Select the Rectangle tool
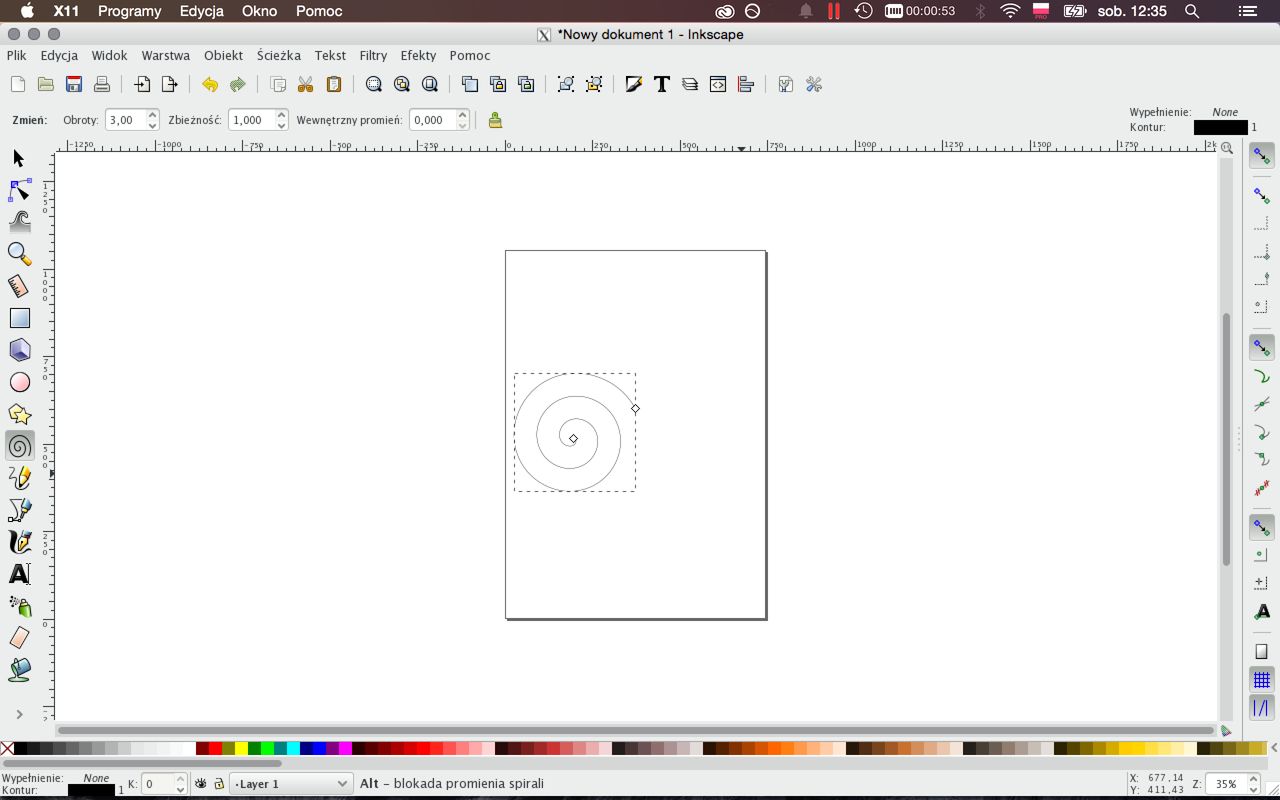The width and height of the screenshot is (1280, 800). pyautogui.click(x=19, y=318)
